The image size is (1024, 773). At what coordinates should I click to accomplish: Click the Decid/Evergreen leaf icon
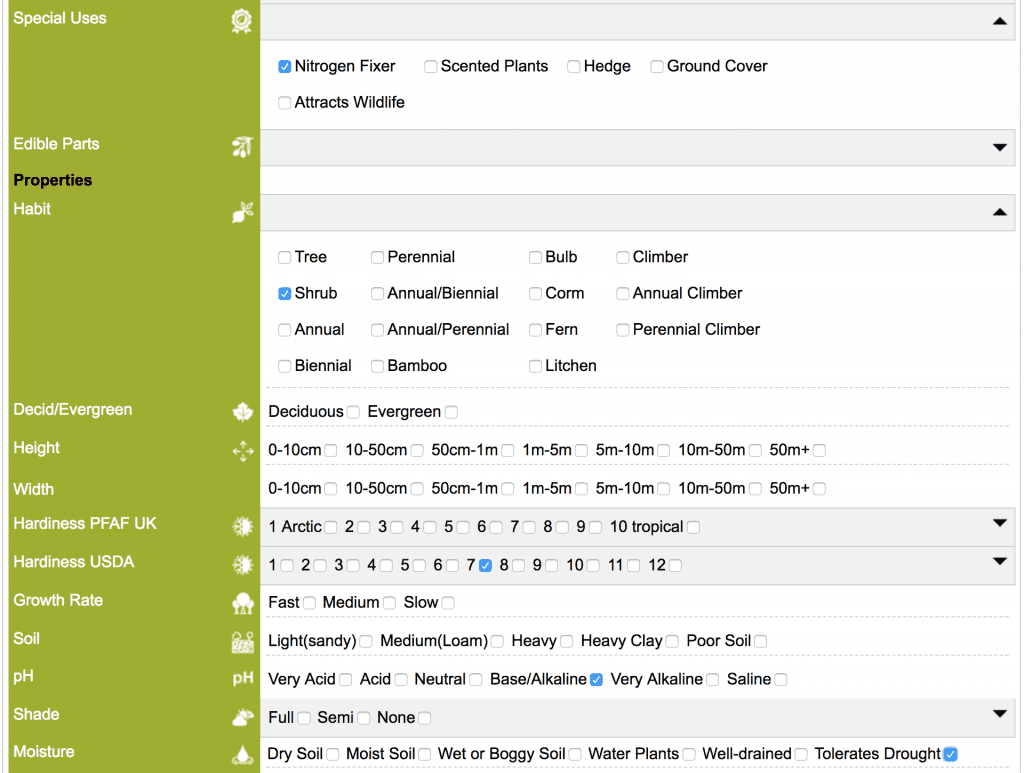click(243, 412)
